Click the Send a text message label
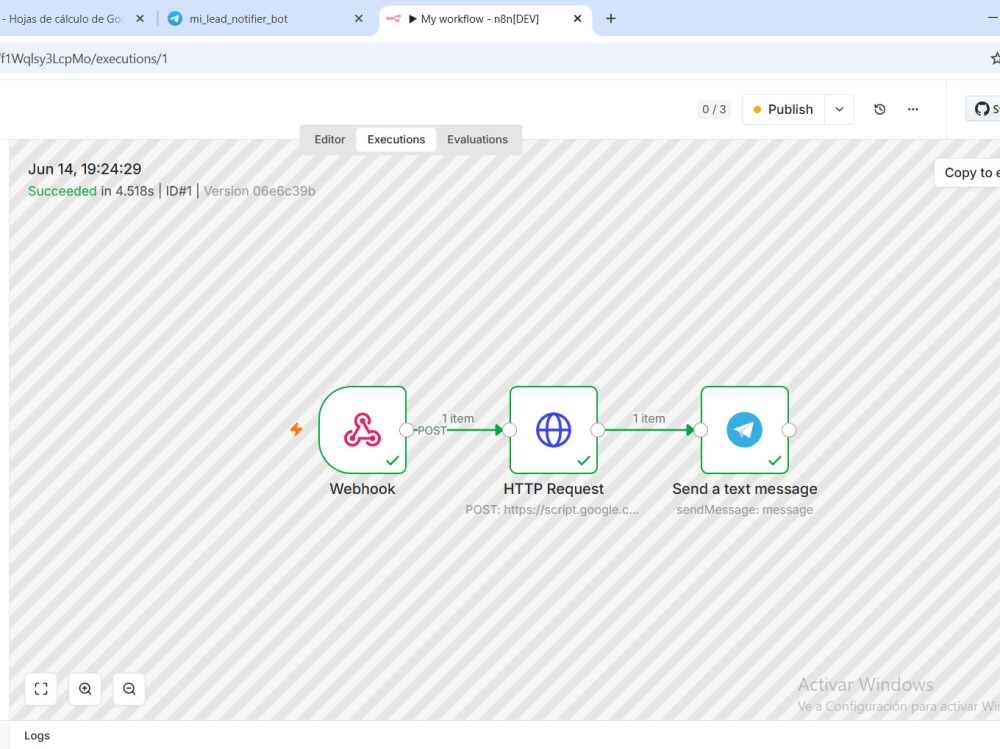Screen dimensions: 1000x749 [x=744, y=489]
